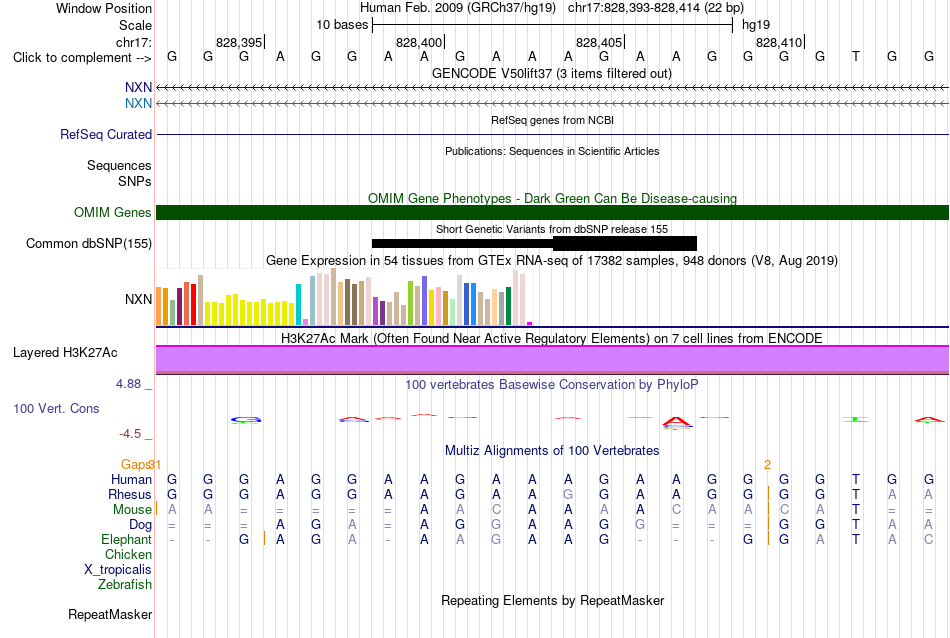The height and width of the screenshot is (638, 950).
Task: Click the dark green OMIM Genes bar
Action: point(552,213)
